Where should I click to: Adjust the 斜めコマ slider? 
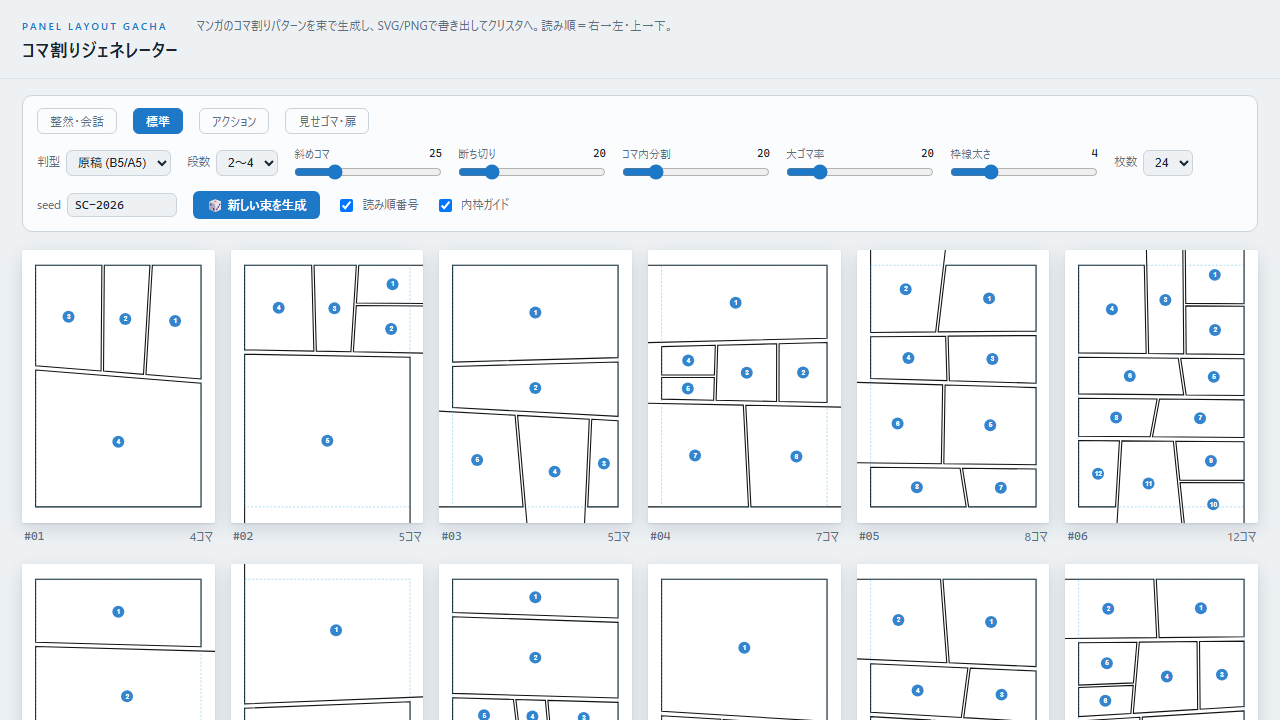click(368, 172)
